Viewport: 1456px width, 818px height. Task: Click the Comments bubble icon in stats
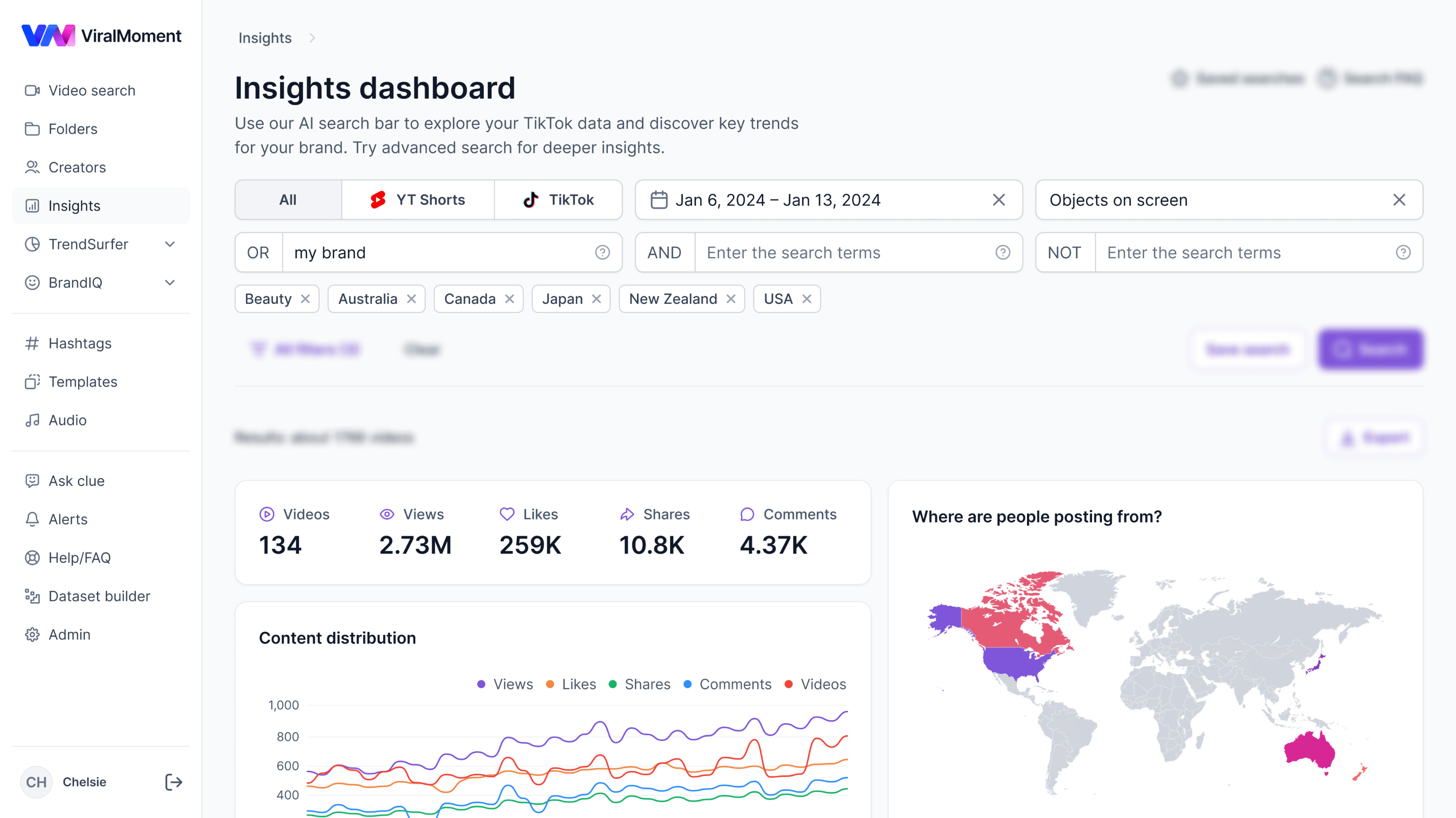[747, 514]
